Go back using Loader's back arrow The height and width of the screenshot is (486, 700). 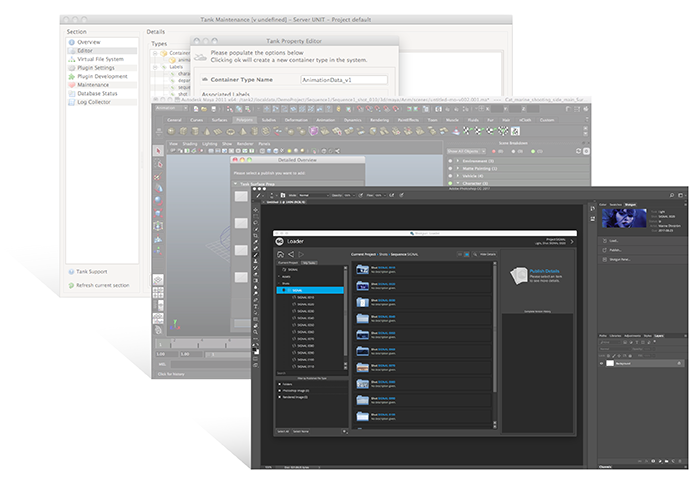click(291, 254)
